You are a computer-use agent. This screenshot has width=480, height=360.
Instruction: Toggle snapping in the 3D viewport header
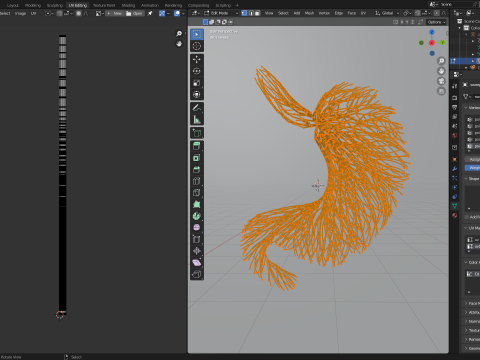tap(418, 13)
